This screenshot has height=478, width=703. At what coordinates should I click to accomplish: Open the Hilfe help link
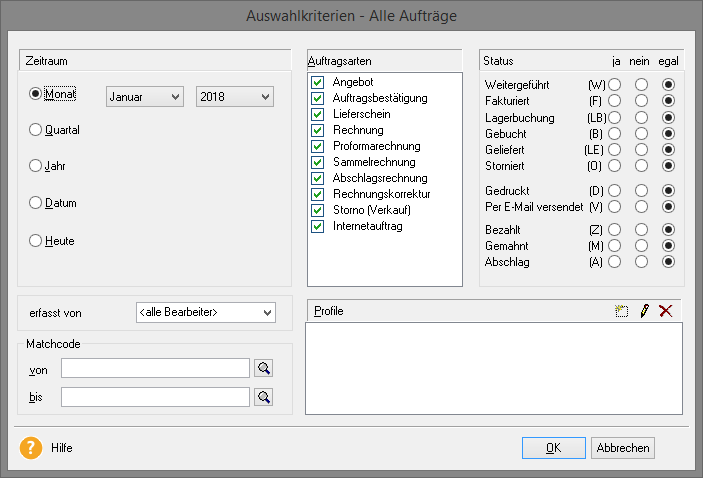point(61,448)
